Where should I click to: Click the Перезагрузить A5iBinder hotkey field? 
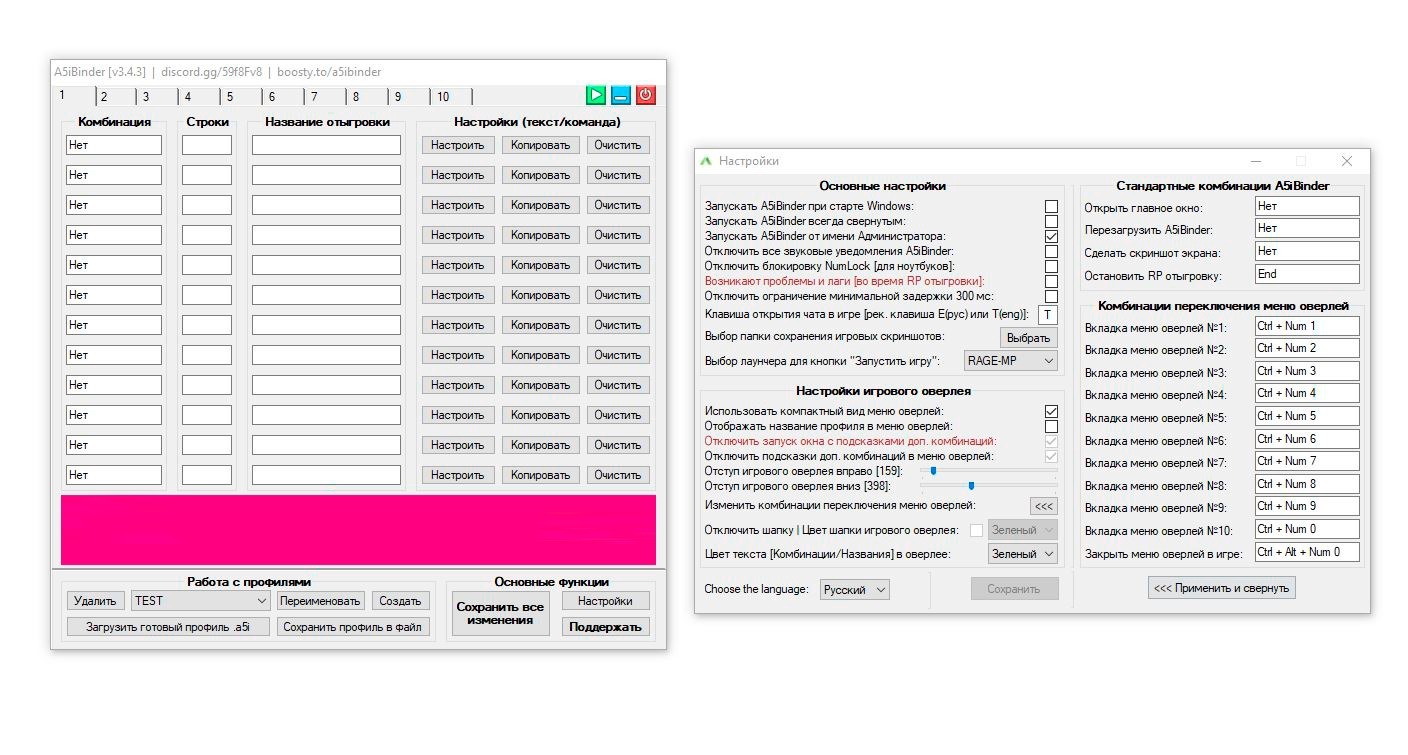pyautogui.click(x=1307, y=228)
